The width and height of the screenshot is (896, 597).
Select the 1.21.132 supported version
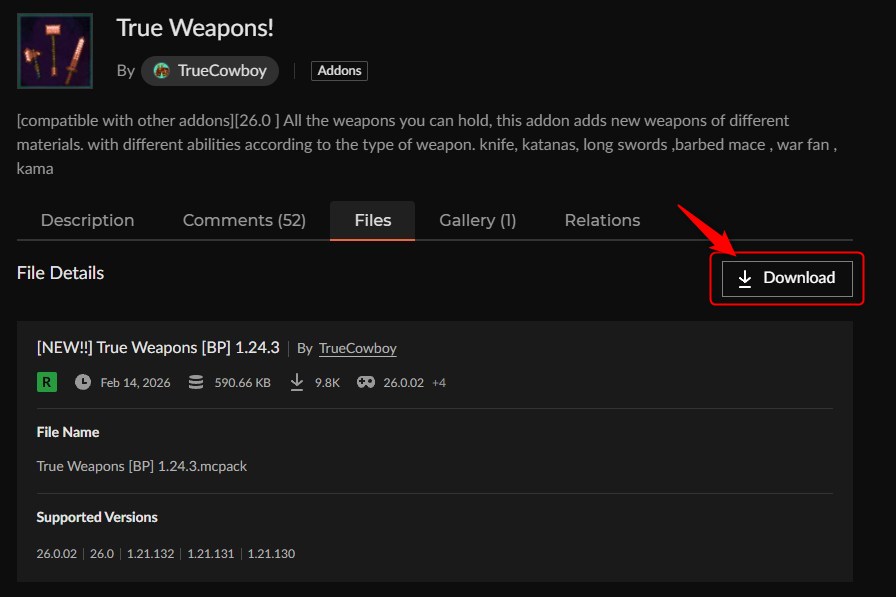149,553
